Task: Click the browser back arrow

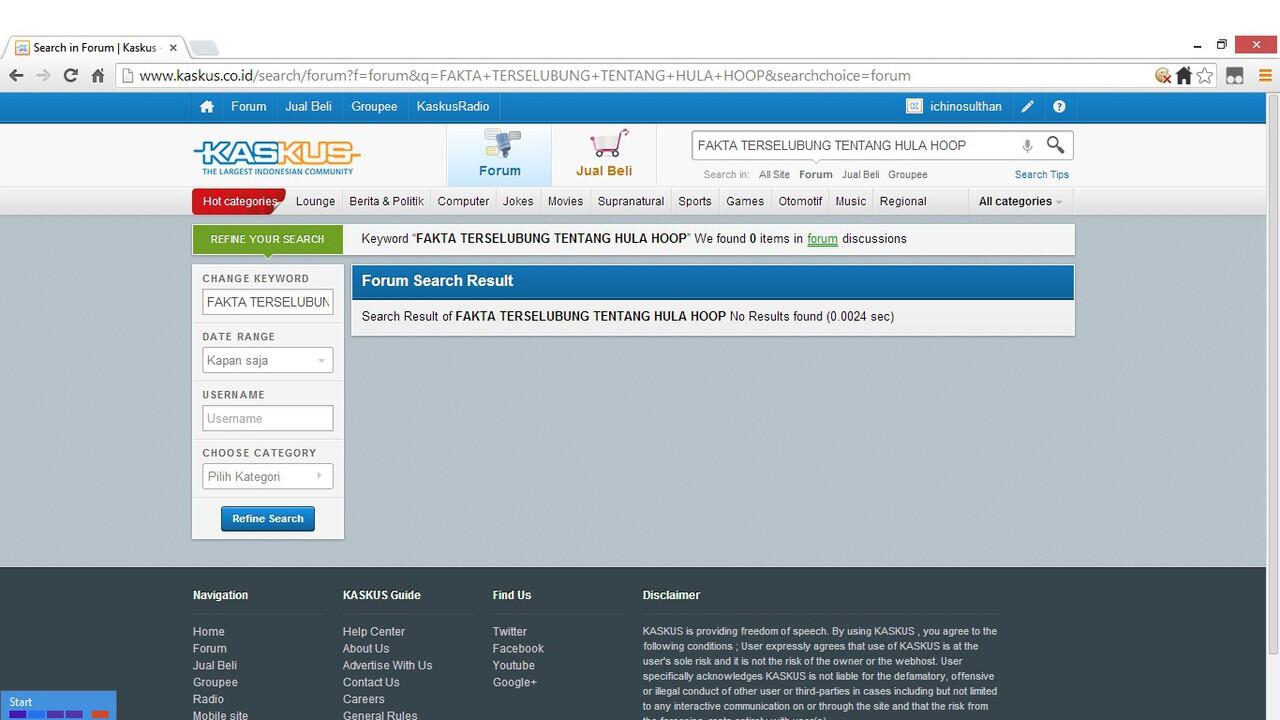Action: coord(16,75)
